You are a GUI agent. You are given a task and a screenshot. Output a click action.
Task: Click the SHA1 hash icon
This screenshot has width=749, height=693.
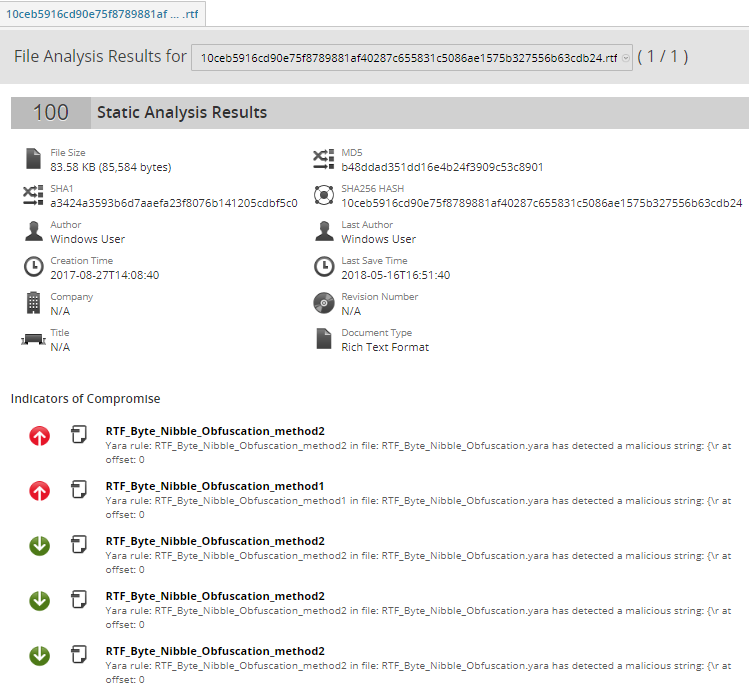click(33, 195)
